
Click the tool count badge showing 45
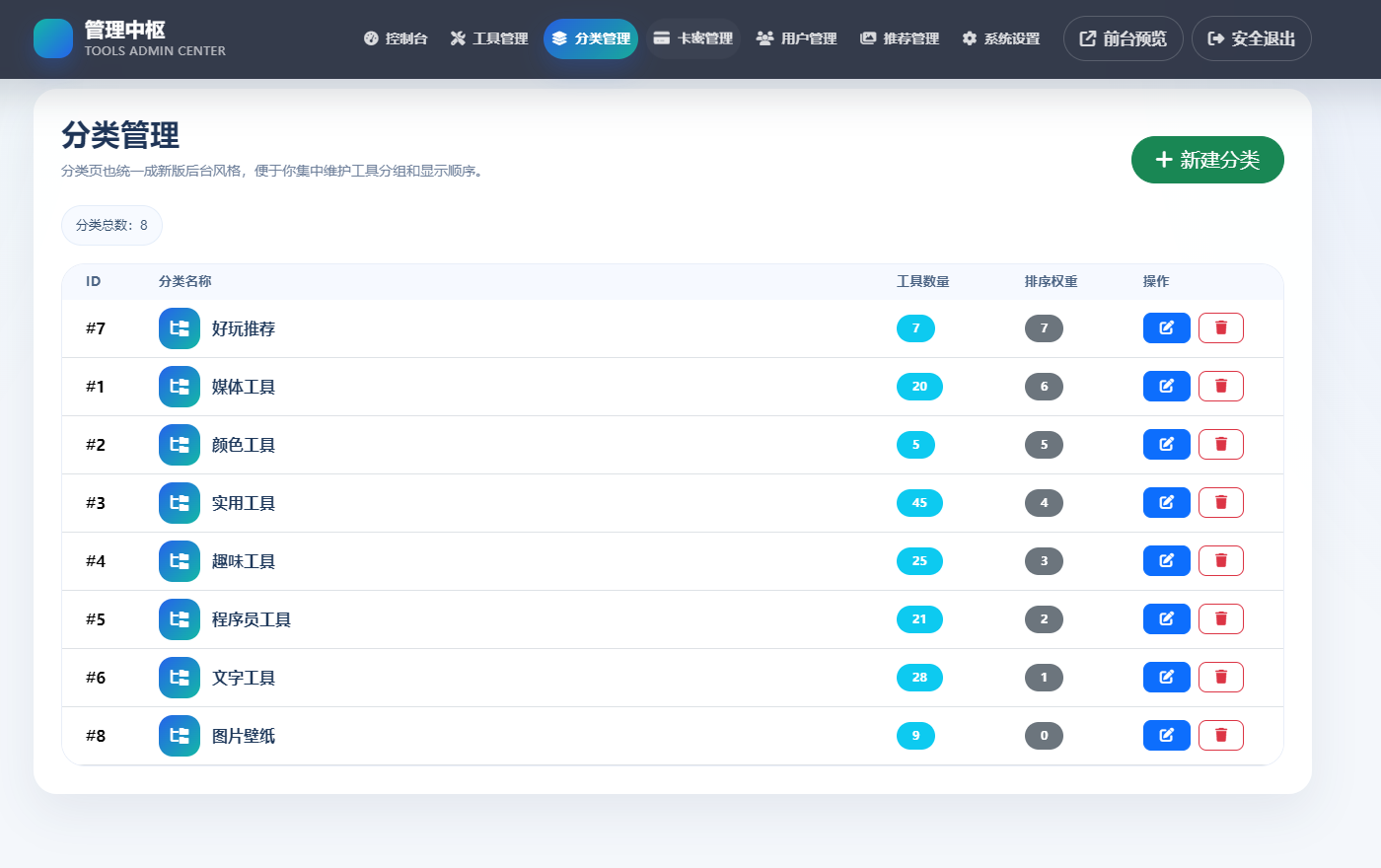click(919, 502)
